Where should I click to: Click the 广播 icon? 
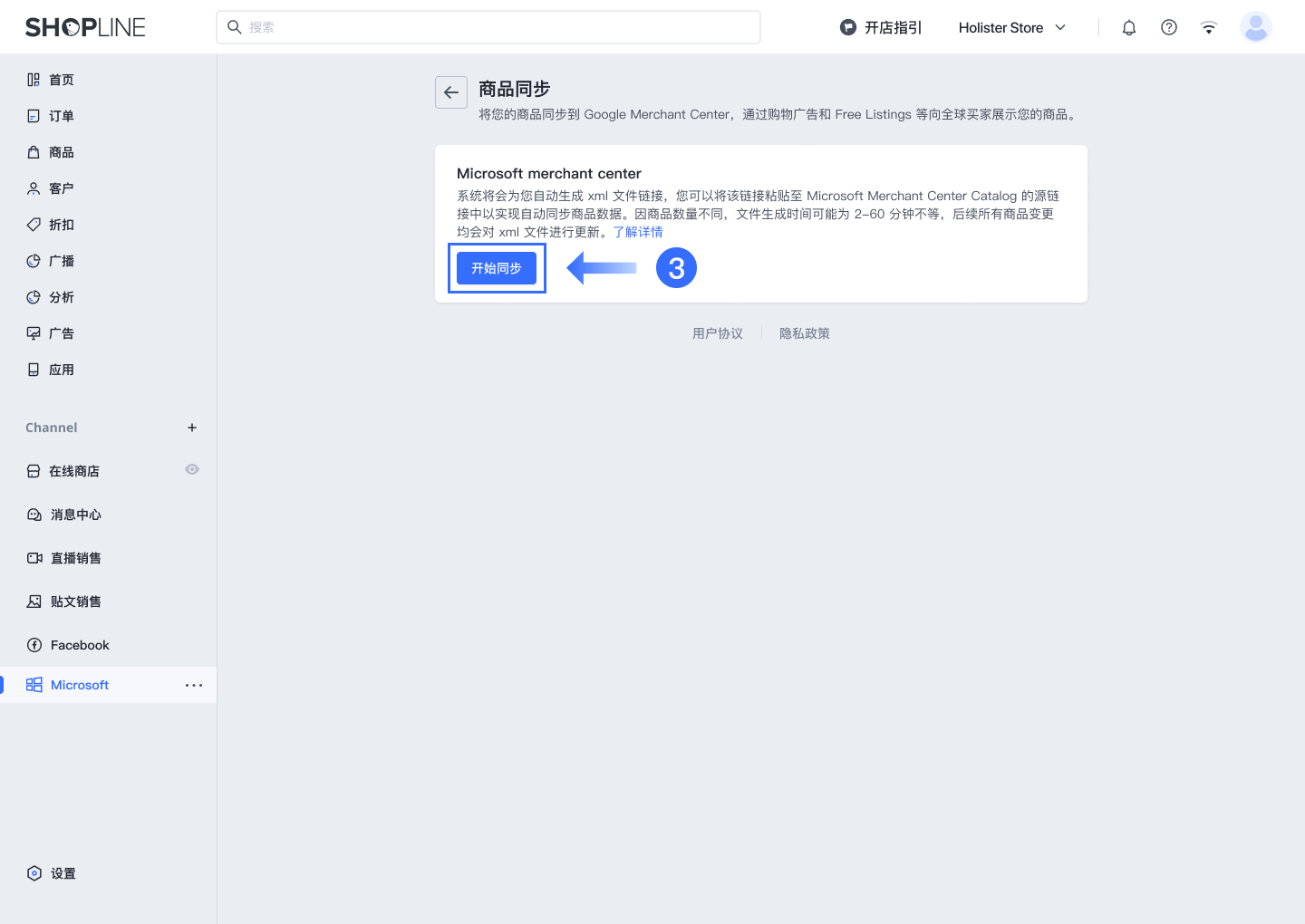34,261
